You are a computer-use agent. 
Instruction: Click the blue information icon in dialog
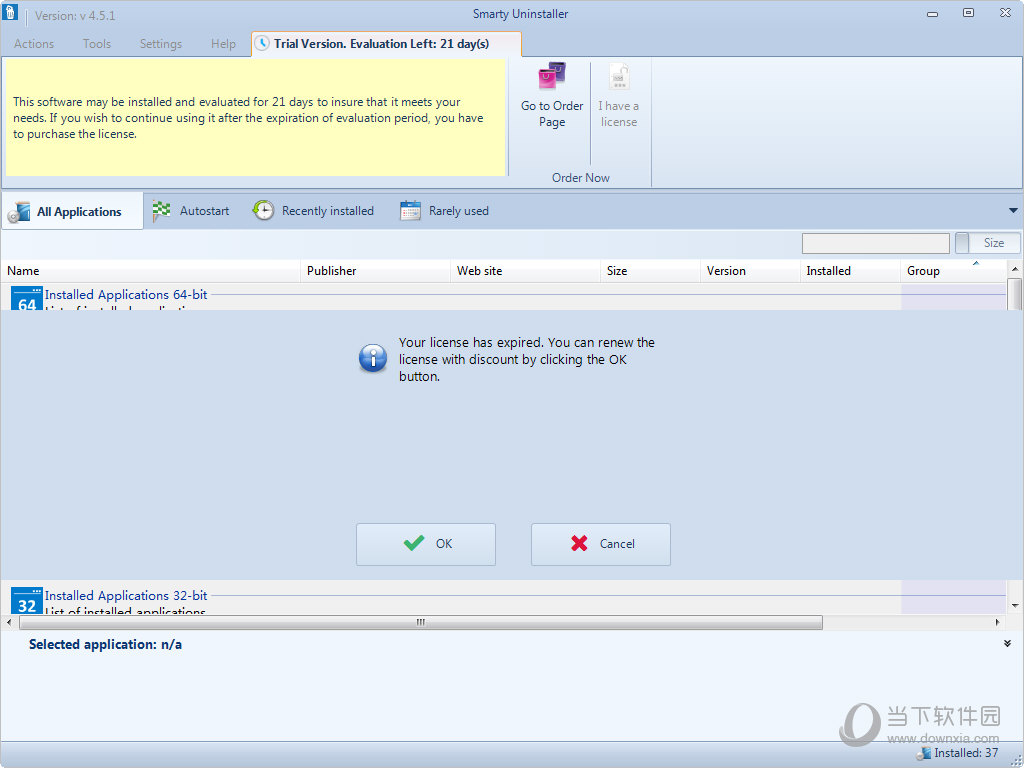click(373, 359)
